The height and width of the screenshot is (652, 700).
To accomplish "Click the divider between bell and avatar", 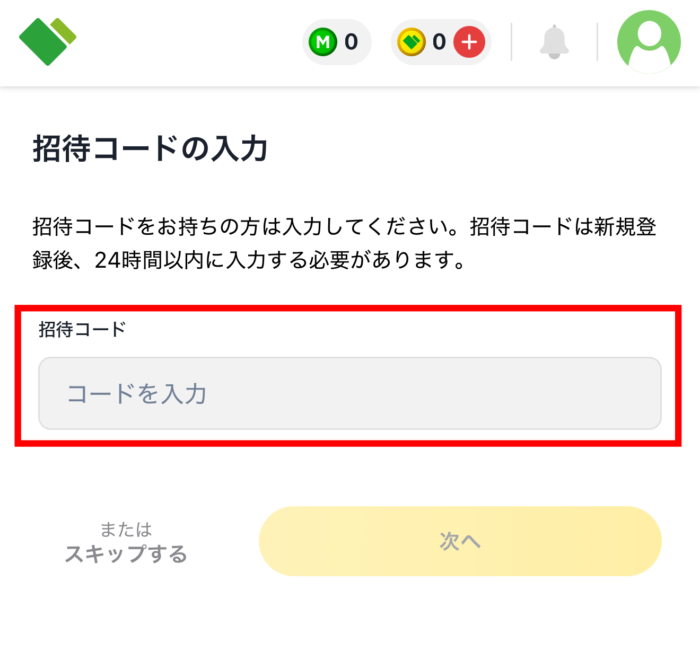I will point(597,42).
